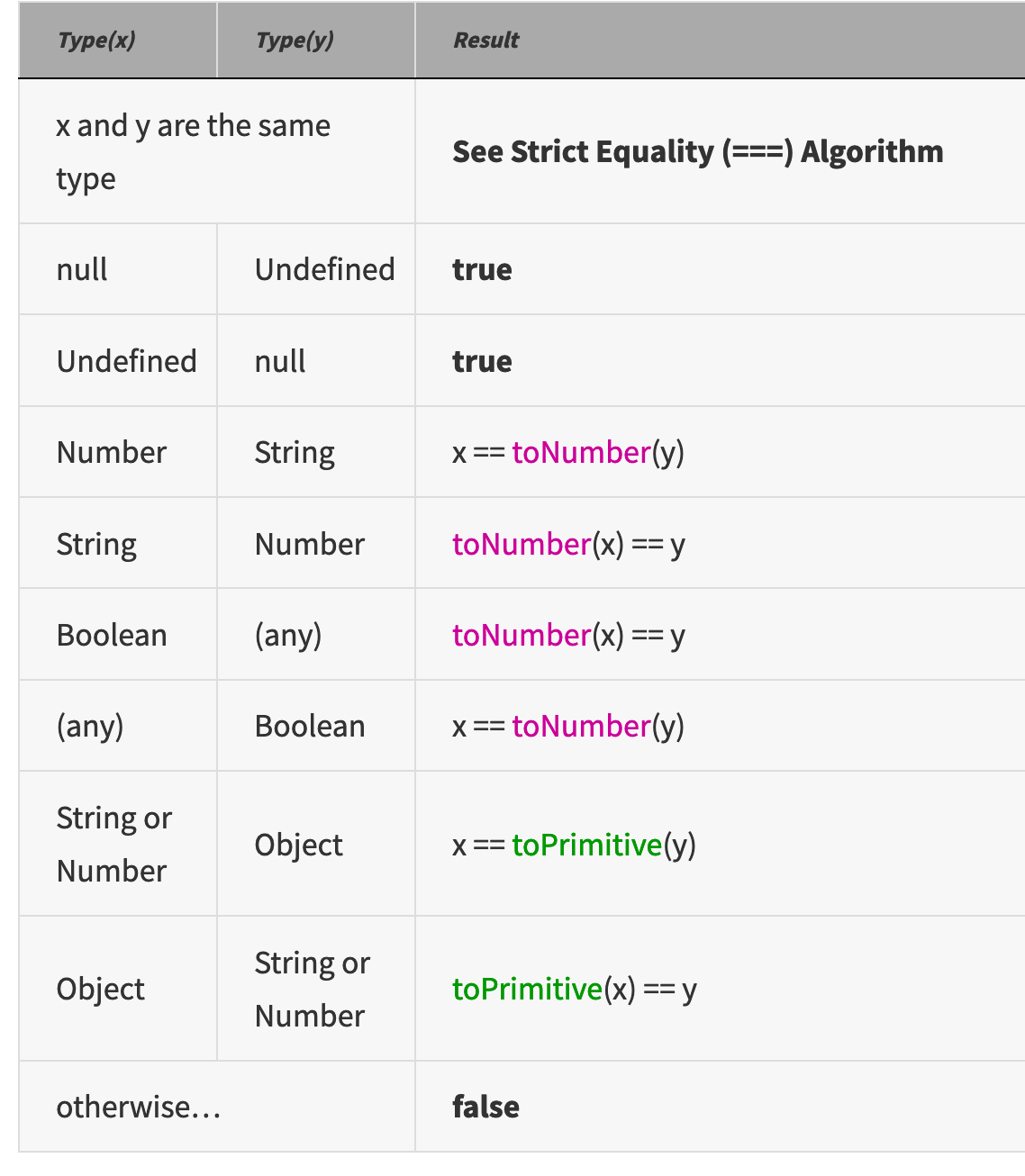Click the Type(y) column header
The image size is (1025, 1176).
click(295, 41)
